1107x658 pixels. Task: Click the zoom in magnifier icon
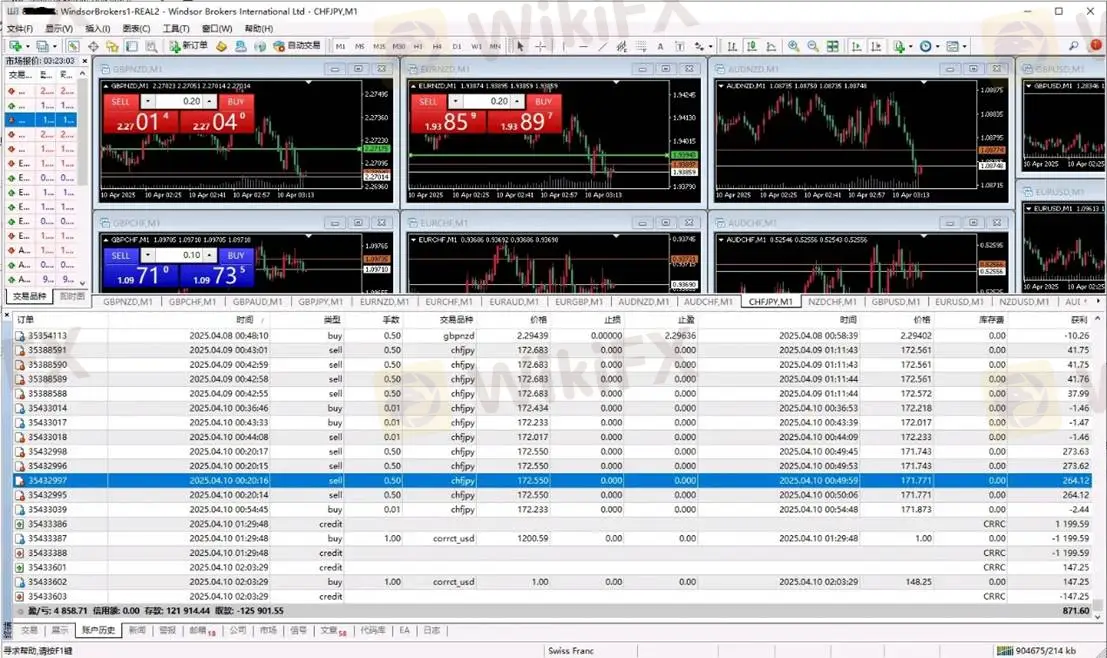click(793, 46)
